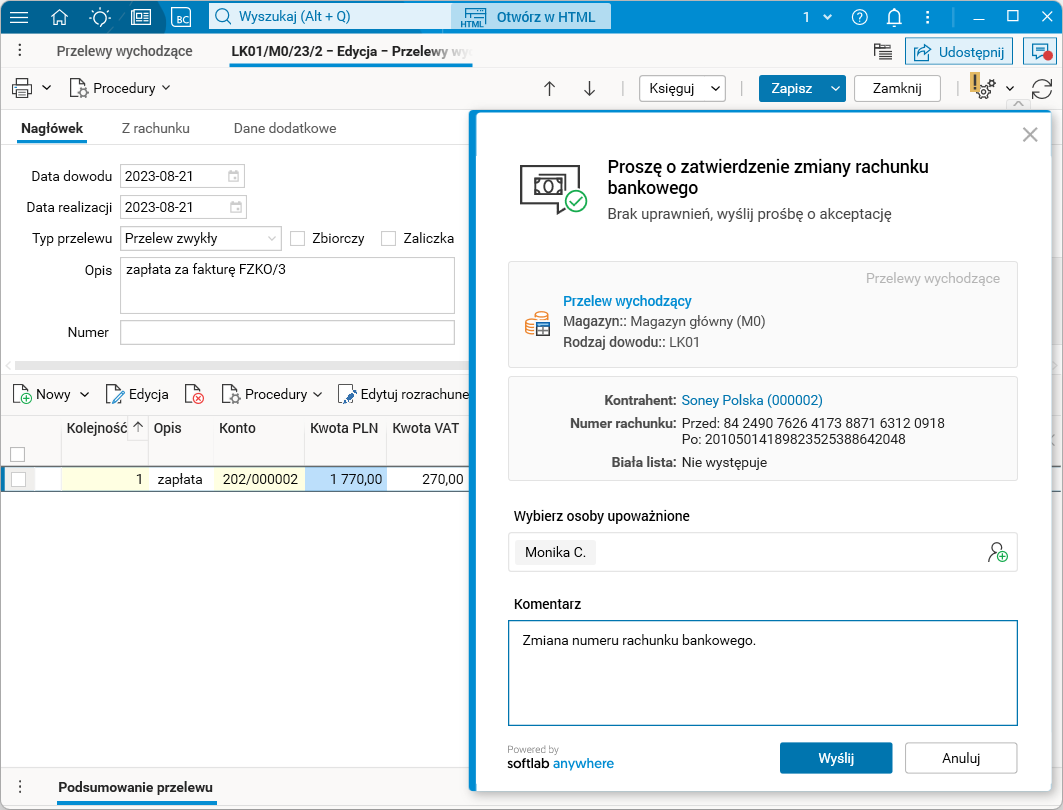The width and height of the screenshot is (1063, 810).
Task: Click the Udostępnij button
Action: click(959, 52)
